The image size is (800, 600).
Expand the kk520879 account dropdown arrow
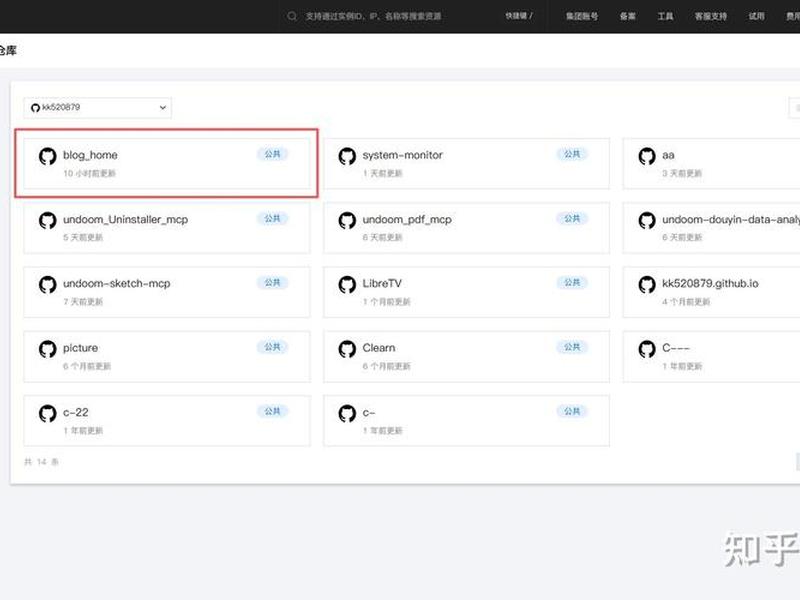click(x=163, y=108)
